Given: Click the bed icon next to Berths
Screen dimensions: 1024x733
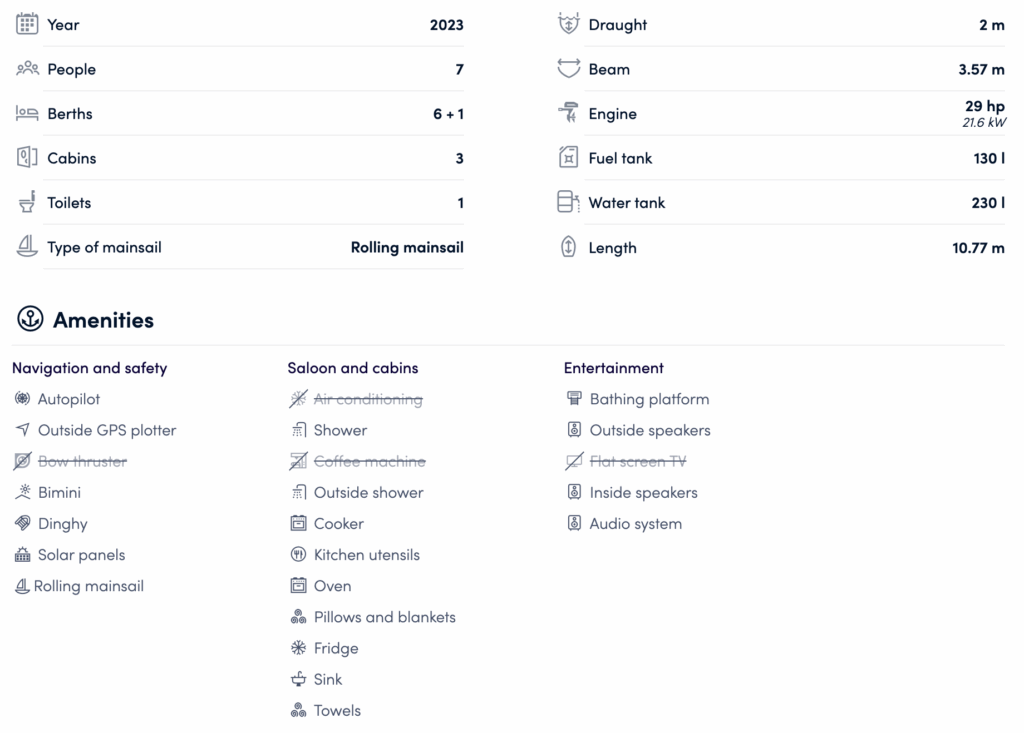Looking at the screenshot, I should click(x=27, y=114).
